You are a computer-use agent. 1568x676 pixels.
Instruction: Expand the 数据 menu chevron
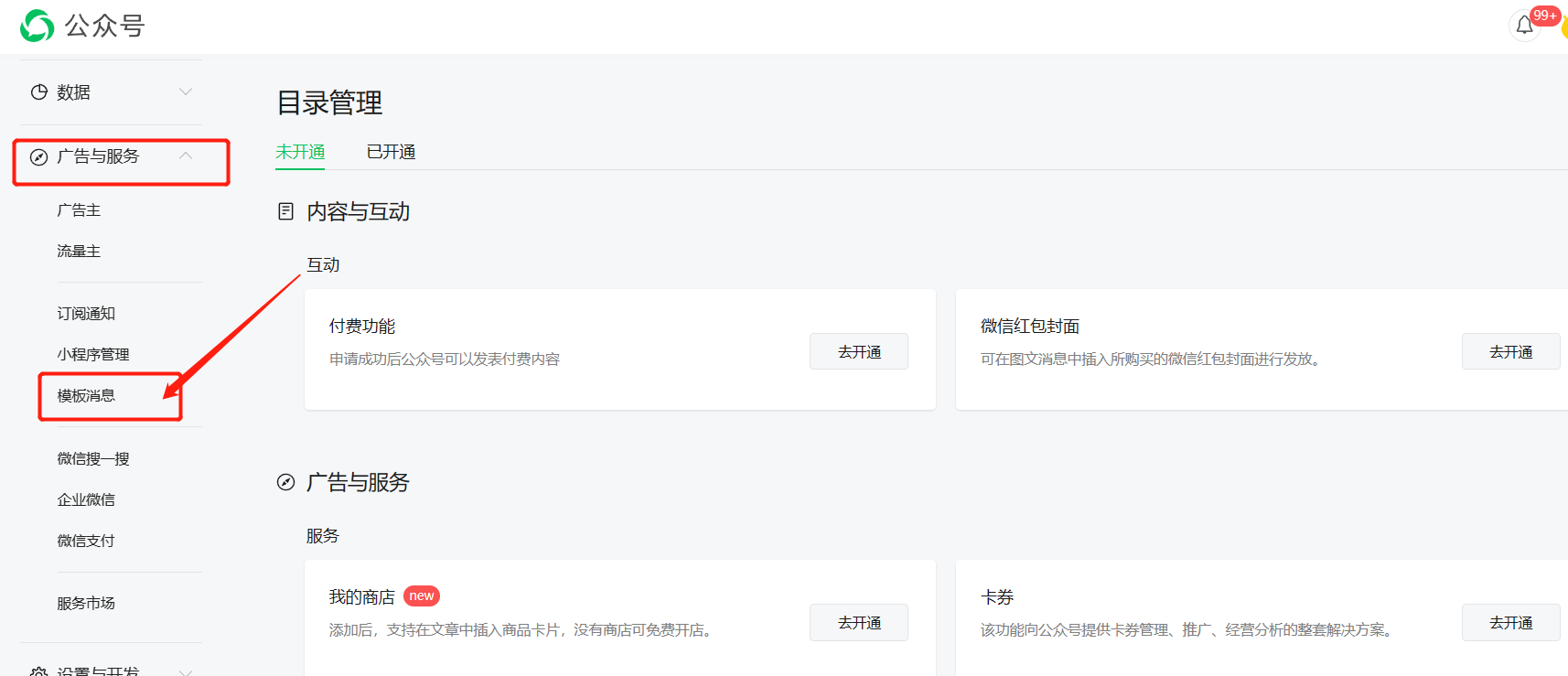[x=186, y=92]
